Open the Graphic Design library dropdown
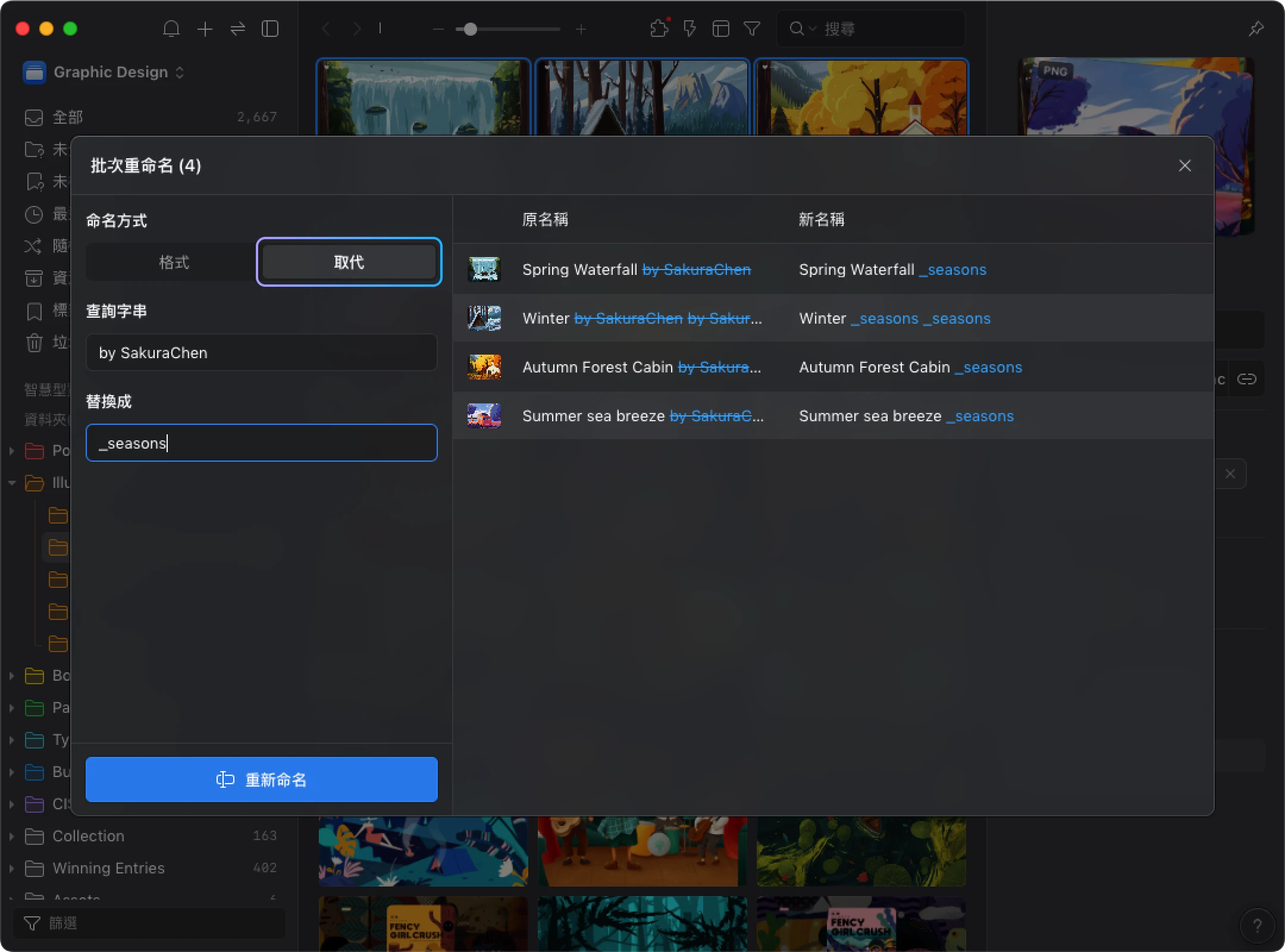 coord(180,73)
